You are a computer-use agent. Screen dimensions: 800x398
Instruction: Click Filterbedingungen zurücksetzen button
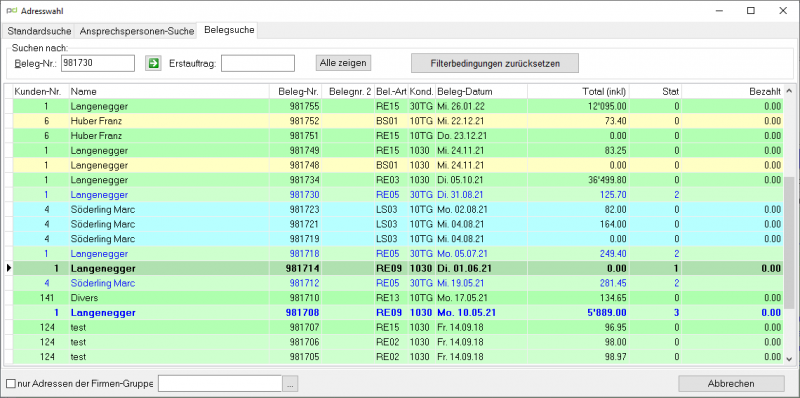click(x=495, y=64)
